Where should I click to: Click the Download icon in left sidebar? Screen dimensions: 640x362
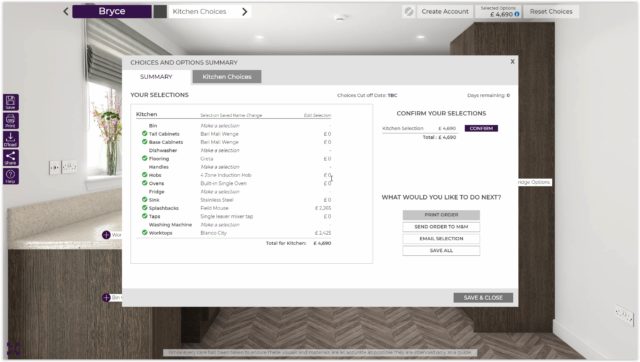[x=11, y=139]
